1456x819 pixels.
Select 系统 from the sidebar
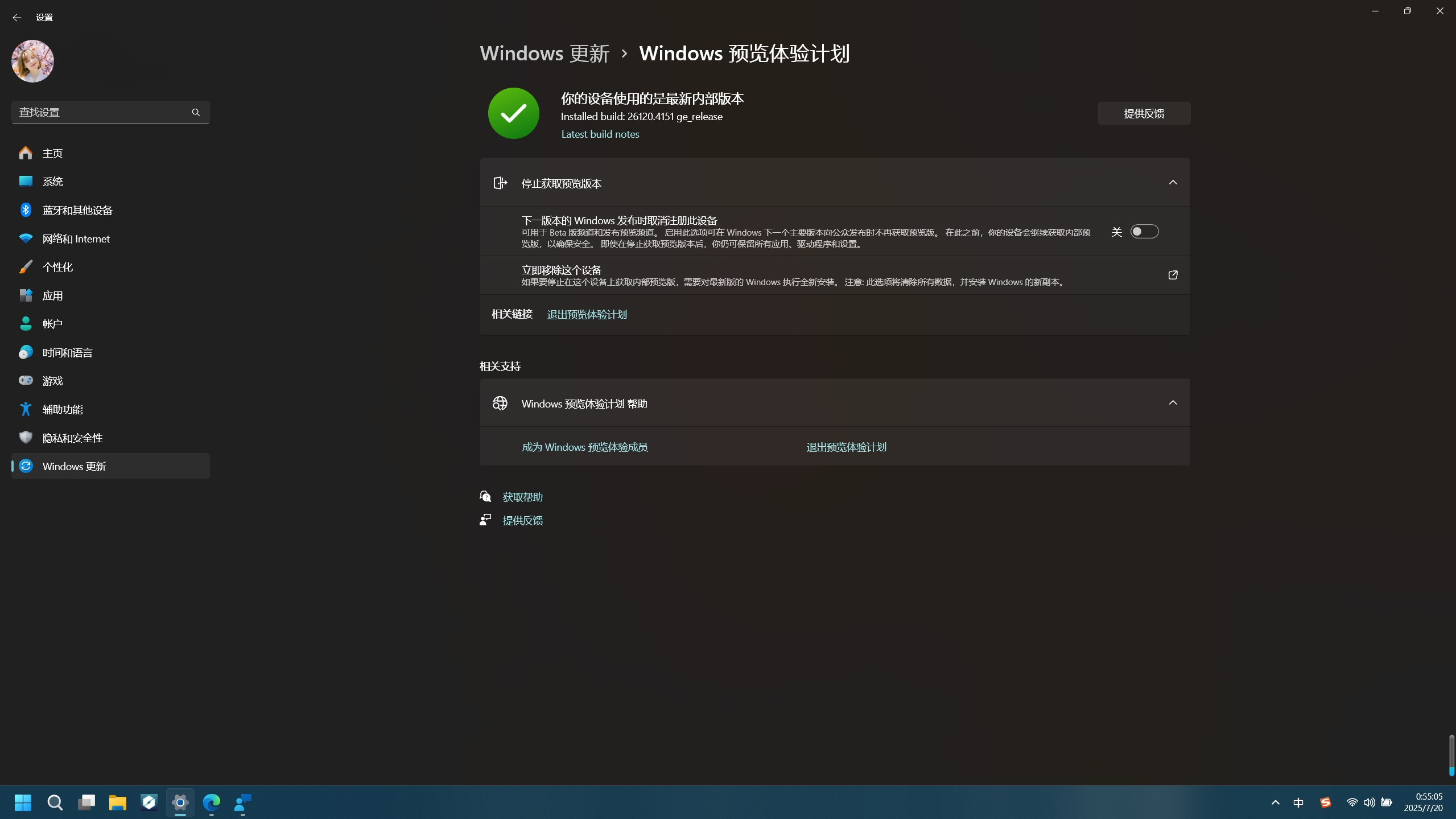[x=110, y=182]
